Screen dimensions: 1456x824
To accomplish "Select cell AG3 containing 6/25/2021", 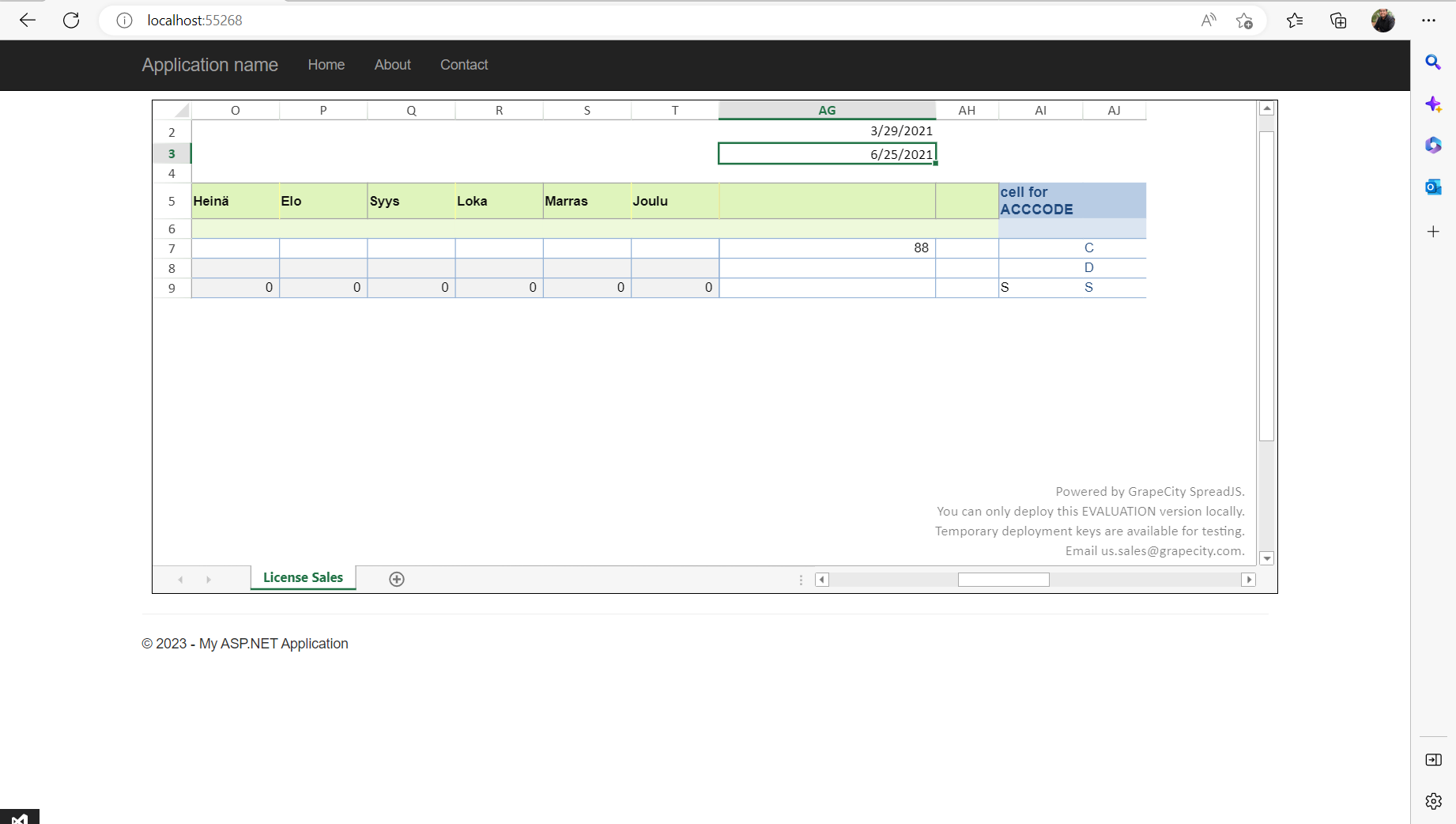I will [827, 153].
